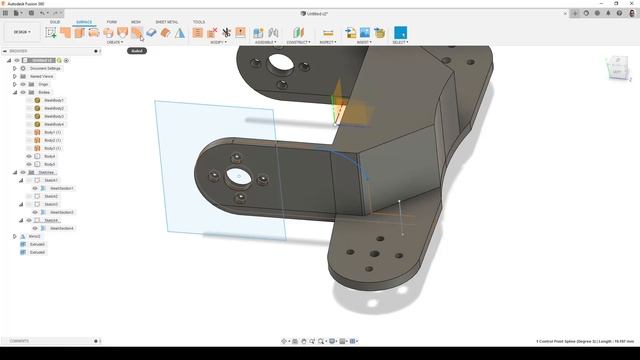The image size is (640, 360).
Task: Click the New Component icon in Assemble
Action: 258,33
